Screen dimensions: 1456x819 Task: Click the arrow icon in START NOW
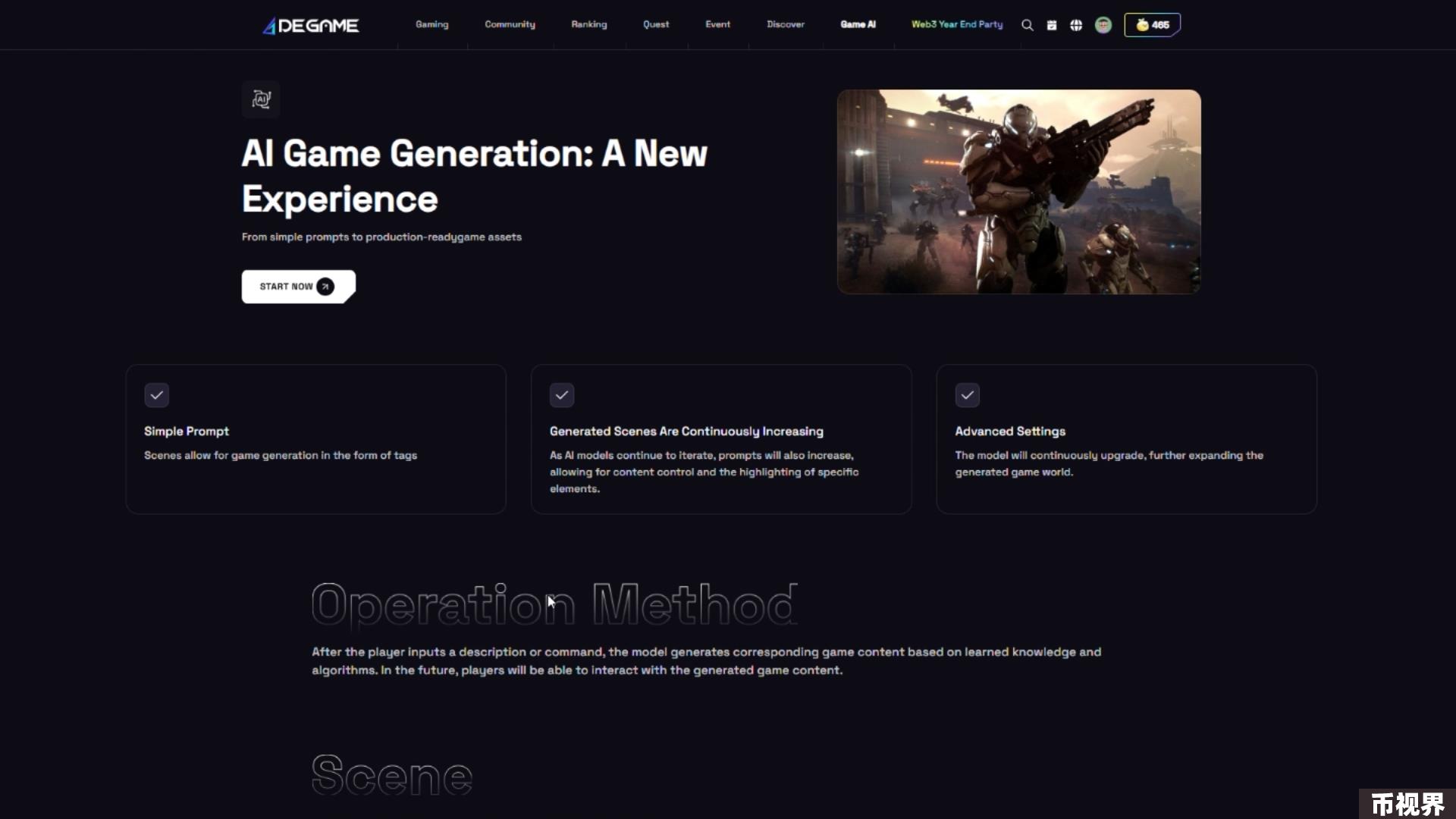point(325,287)
